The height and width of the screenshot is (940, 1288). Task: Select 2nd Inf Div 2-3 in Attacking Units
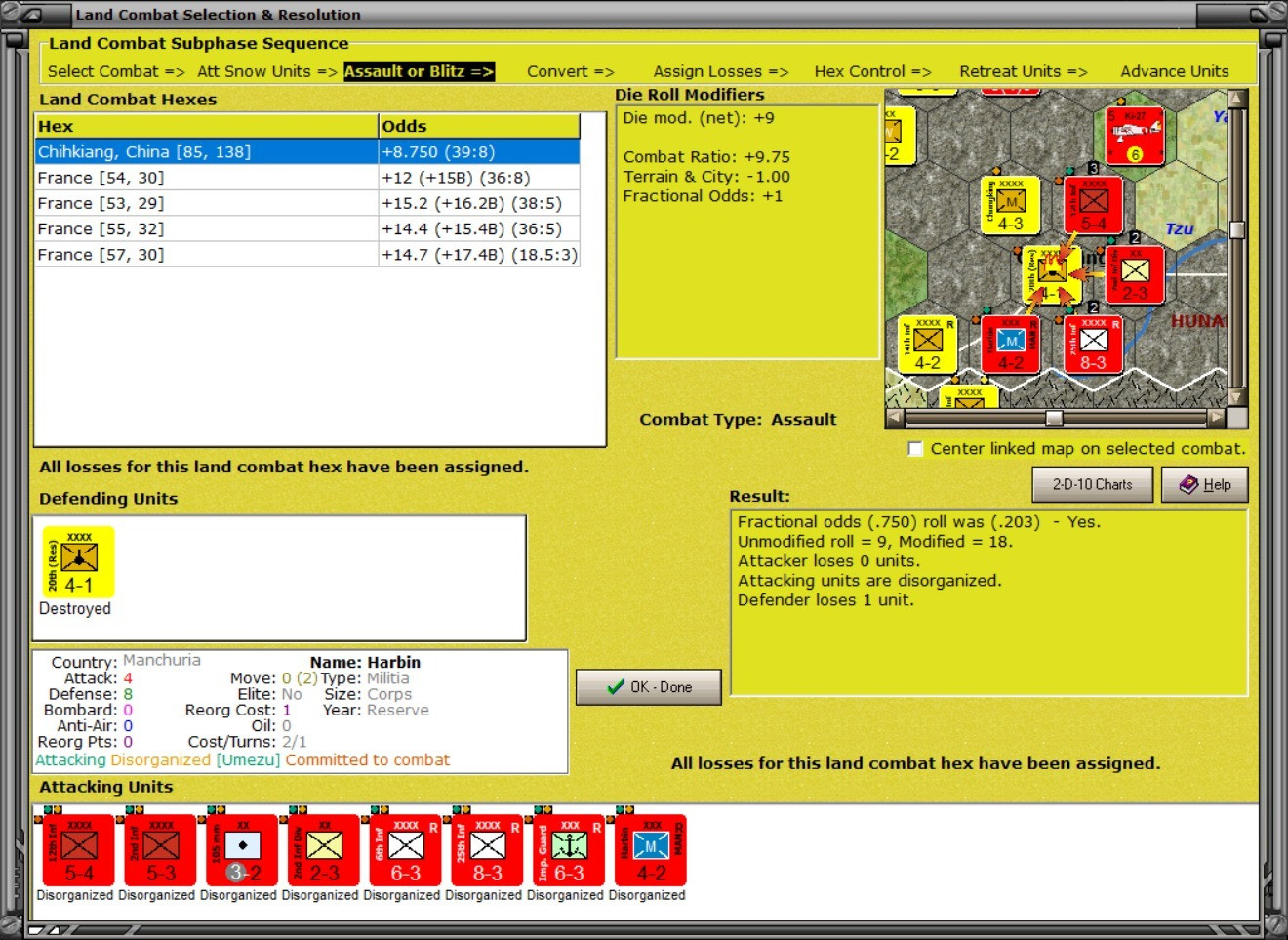[324, 850]
